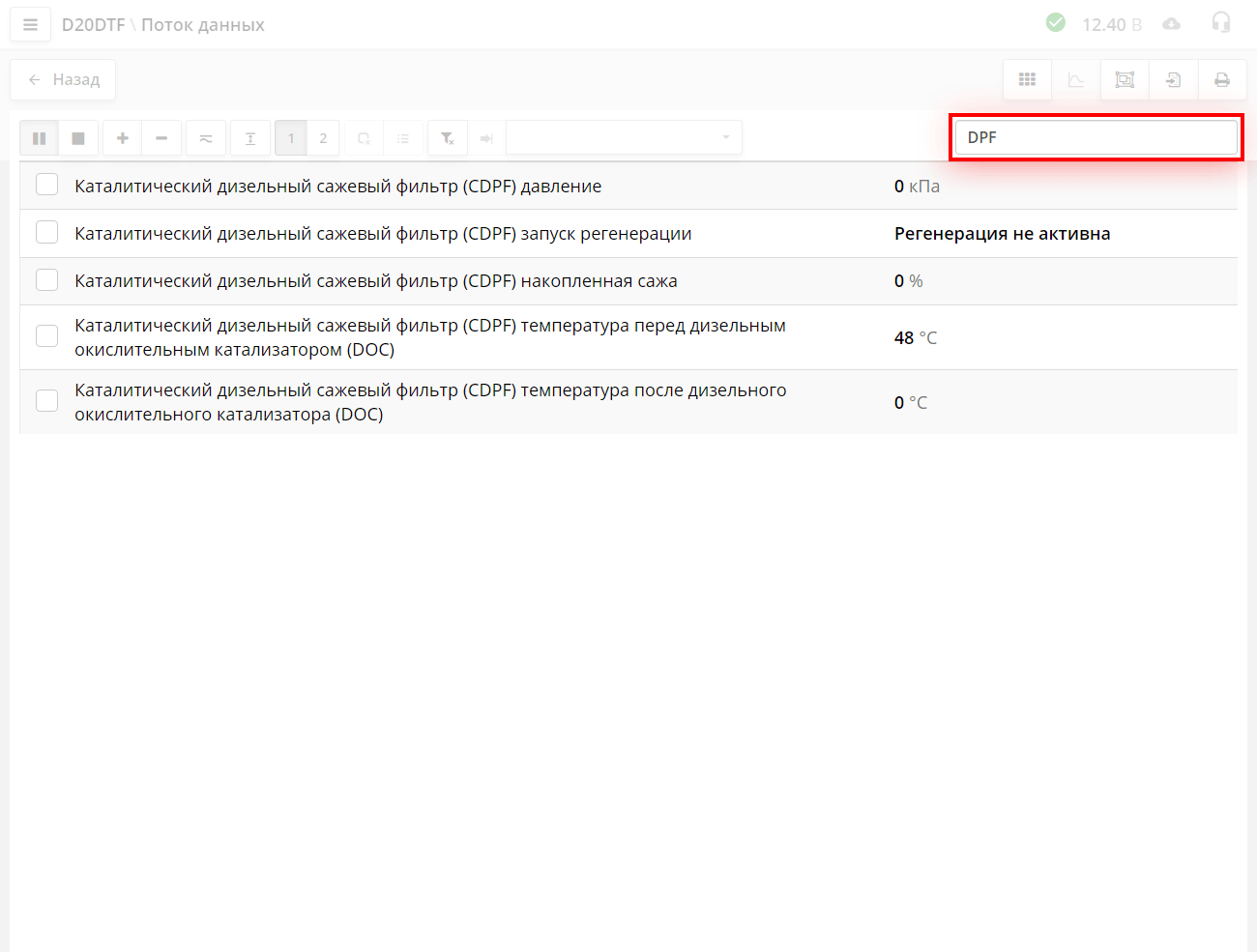Pause the data stream

click(x=40, y=138)
